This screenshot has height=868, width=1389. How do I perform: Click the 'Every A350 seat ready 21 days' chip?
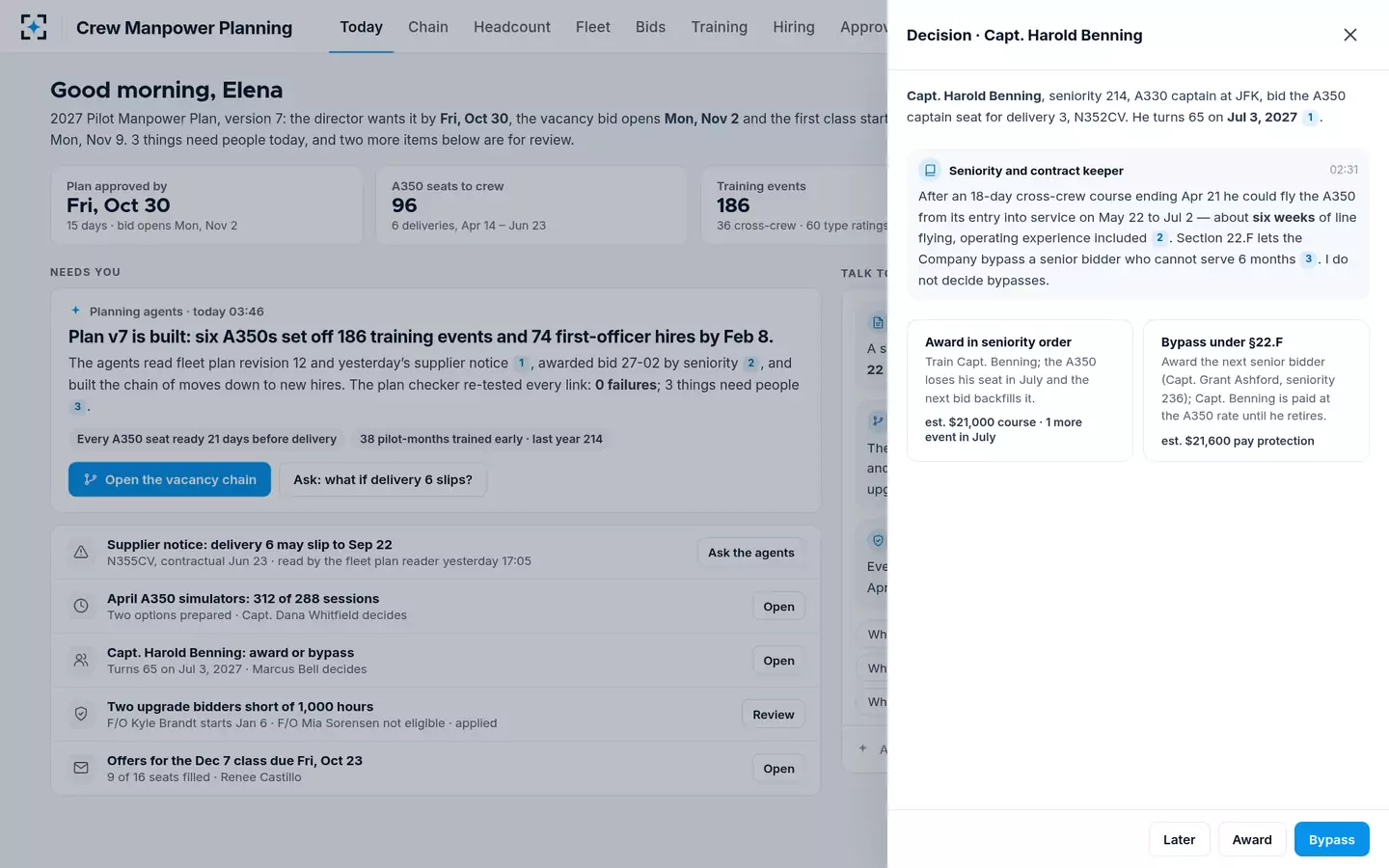(x=206, y=439)
